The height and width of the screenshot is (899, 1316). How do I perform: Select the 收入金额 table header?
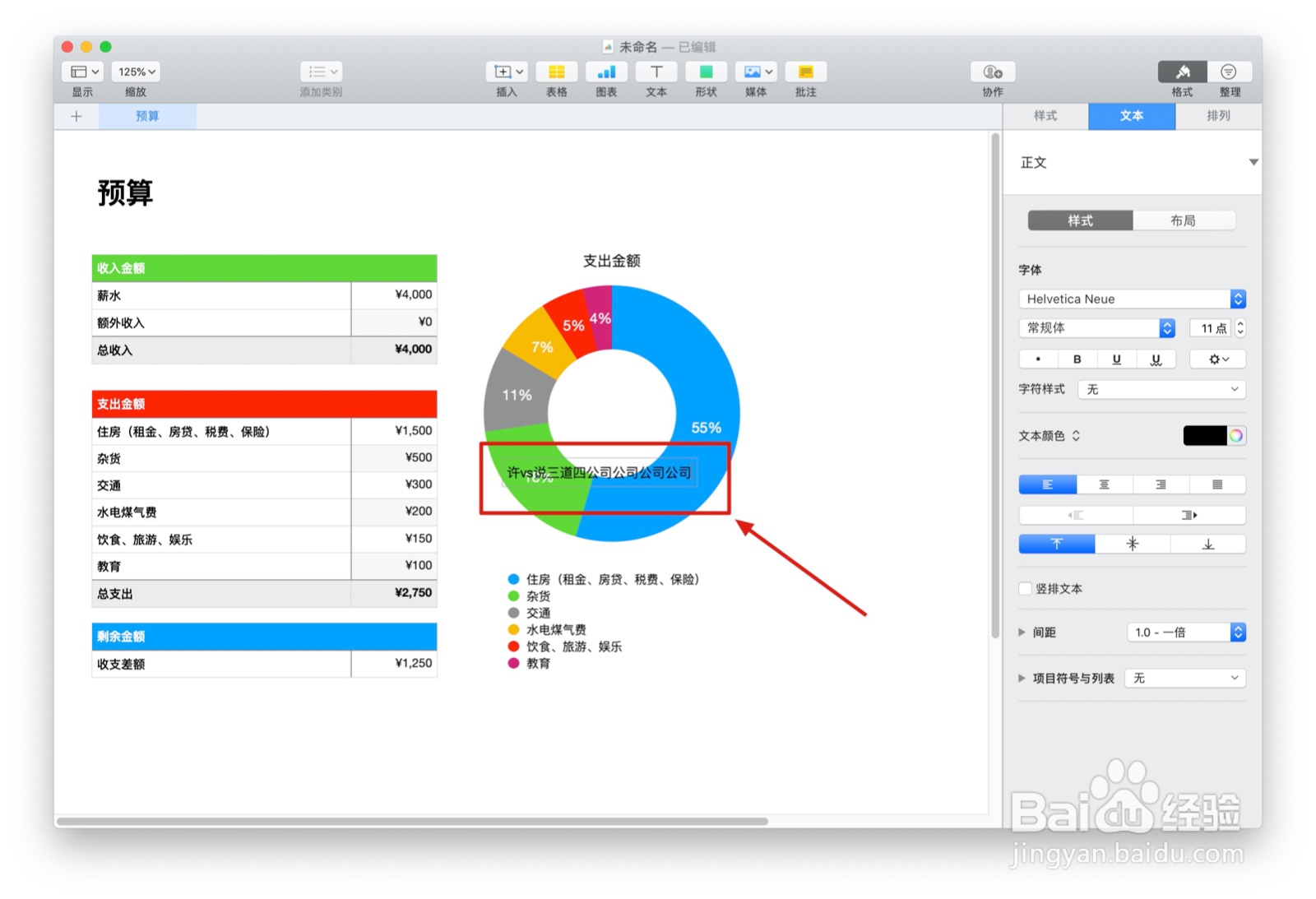pos(264,268)
